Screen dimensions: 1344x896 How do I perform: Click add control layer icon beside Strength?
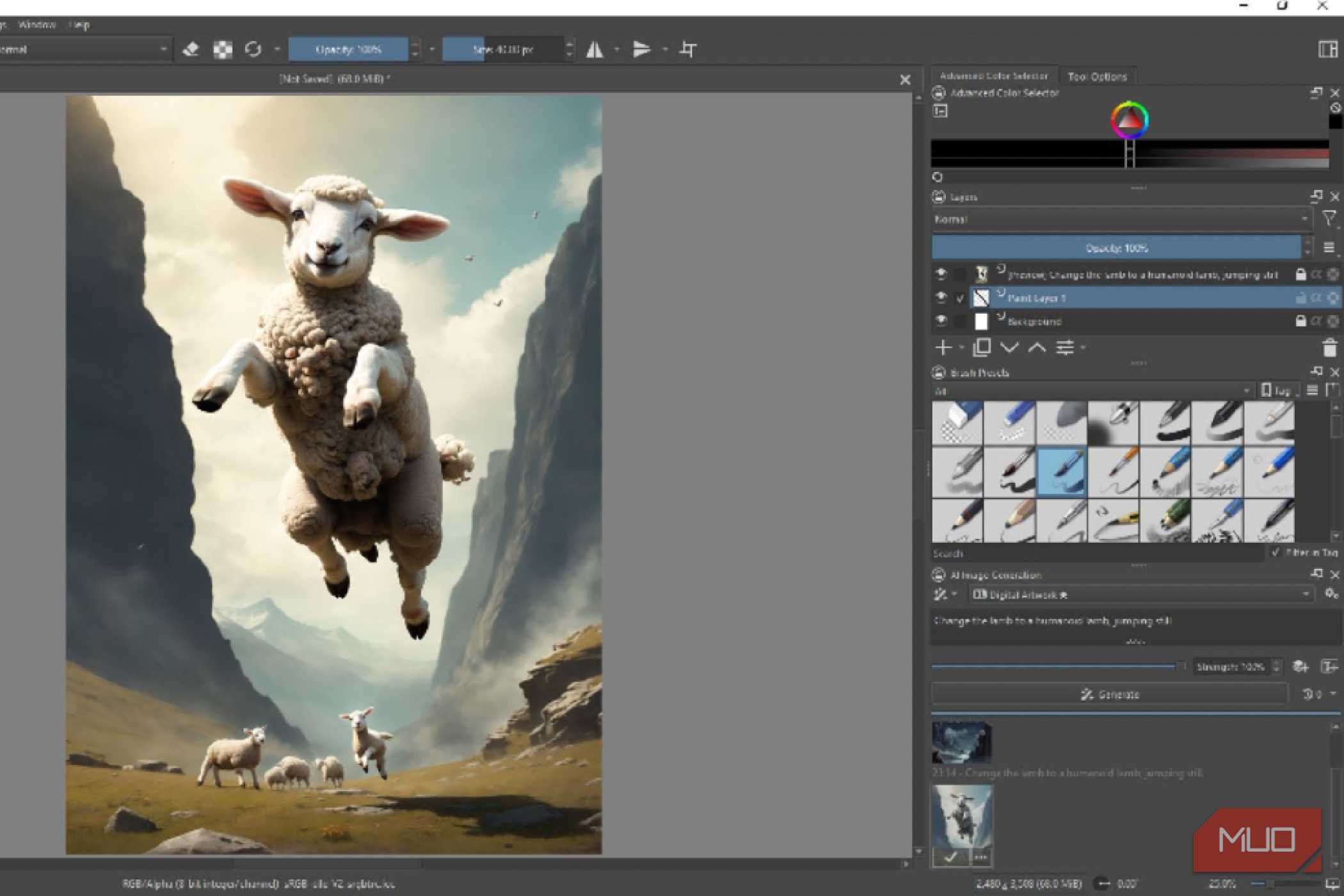click(x=1300, y=666)
